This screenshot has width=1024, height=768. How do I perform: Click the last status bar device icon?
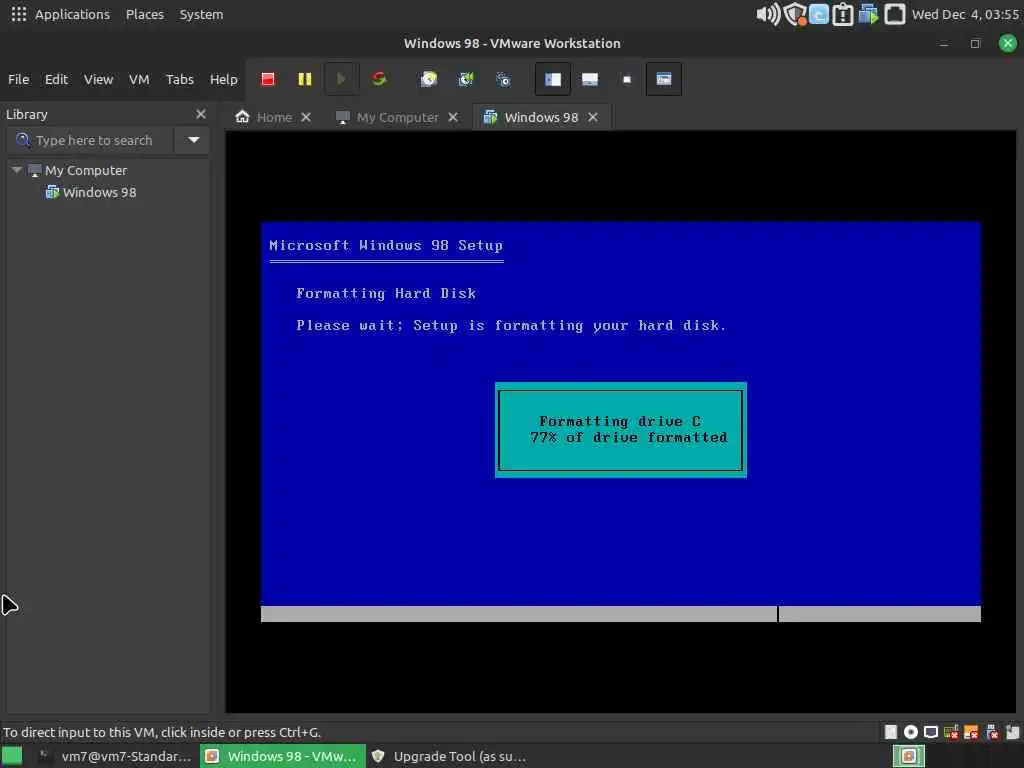click(x=1012, y=732)
